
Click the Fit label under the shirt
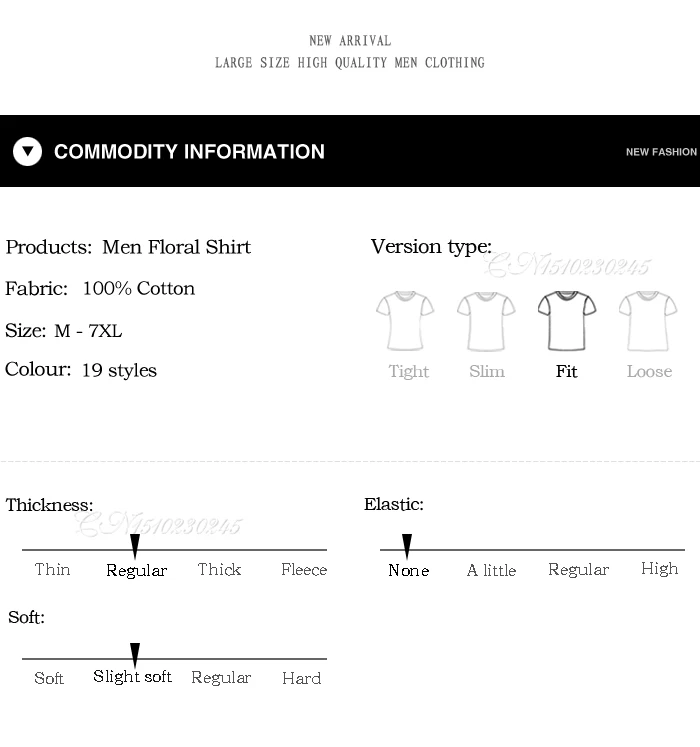567,371
